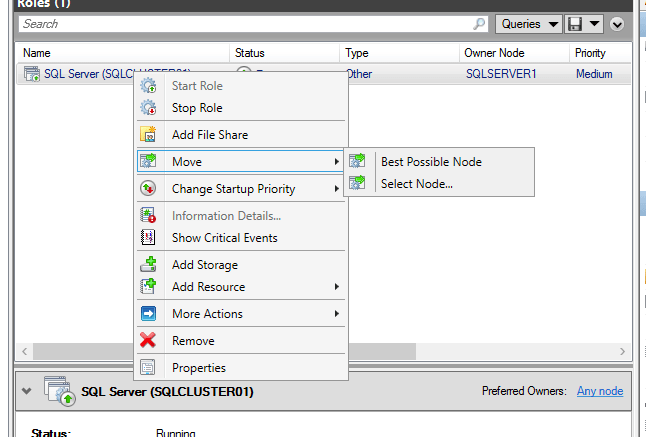Sort by the Name column header

pos(122,53)
